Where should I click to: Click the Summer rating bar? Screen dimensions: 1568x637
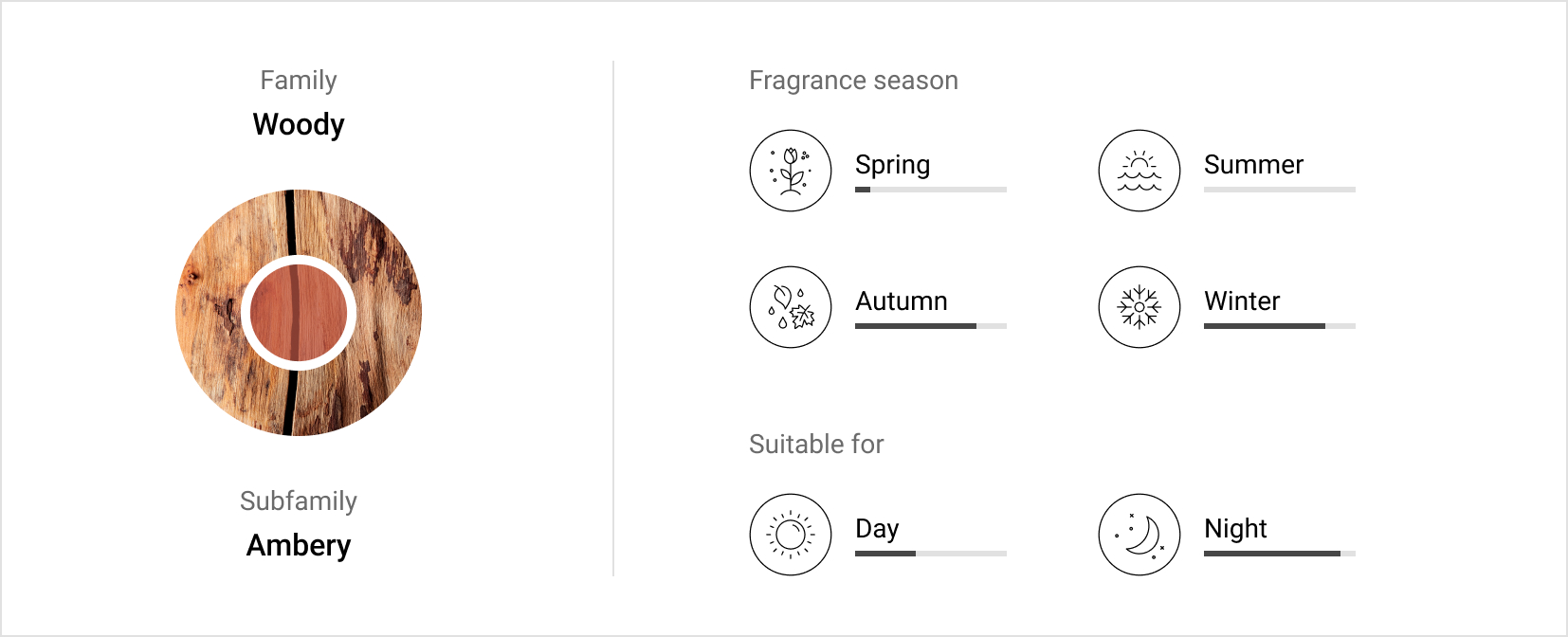click(x=1280, y=190)
